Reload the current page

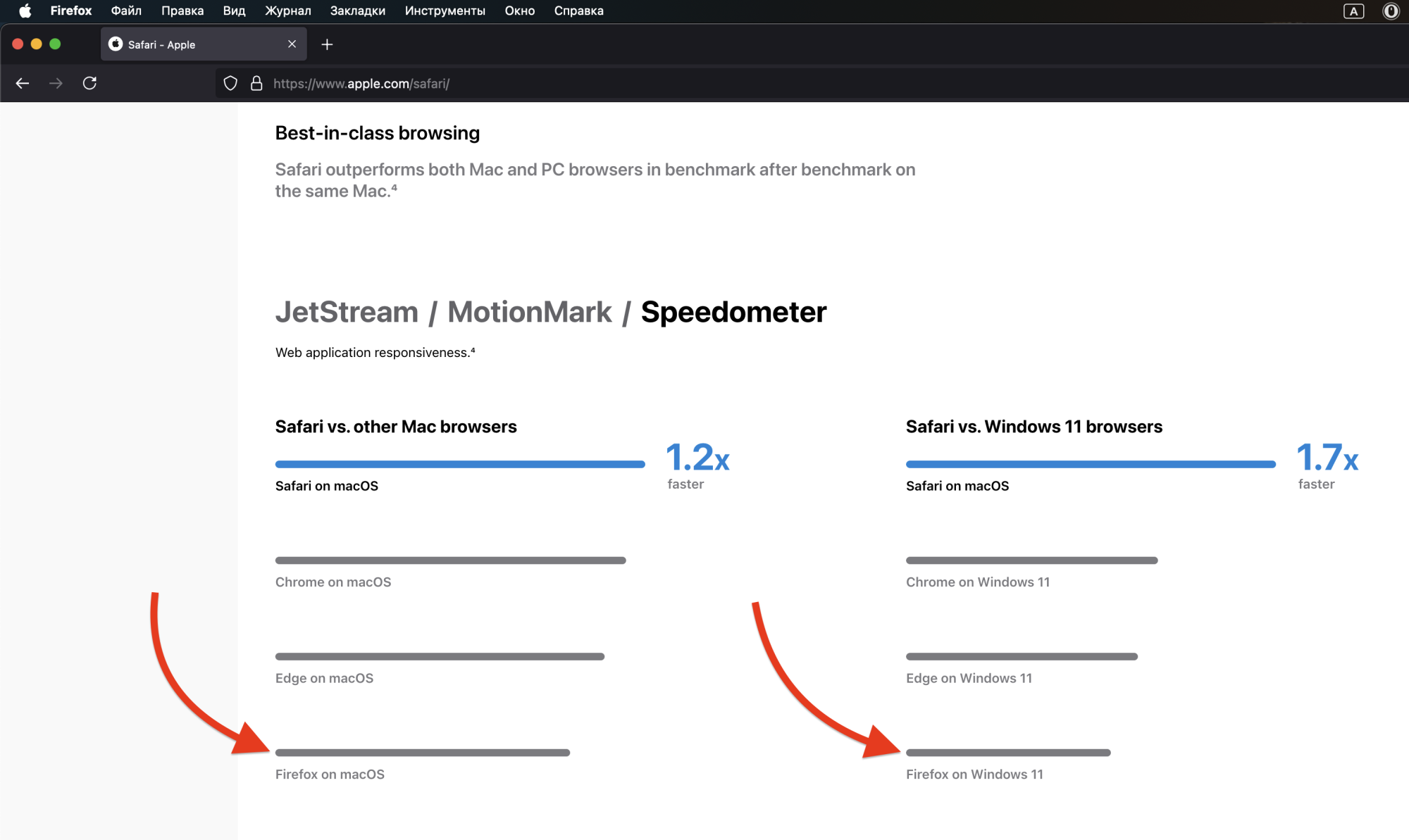[x=89, y=83]
